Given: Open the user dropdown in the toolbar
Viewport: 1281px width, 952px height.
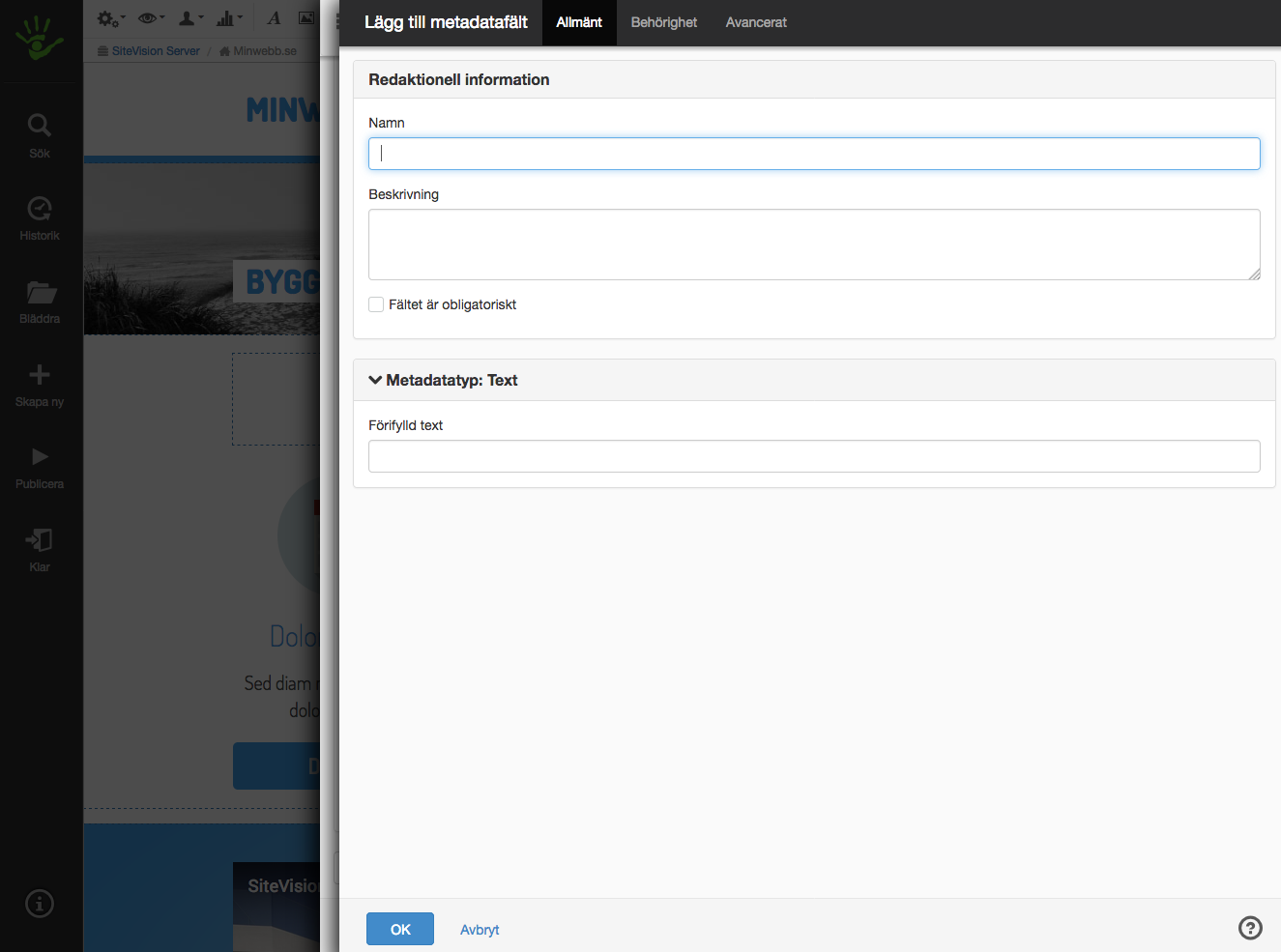Looking at the screenshot, I should click(x=190, y=18).
